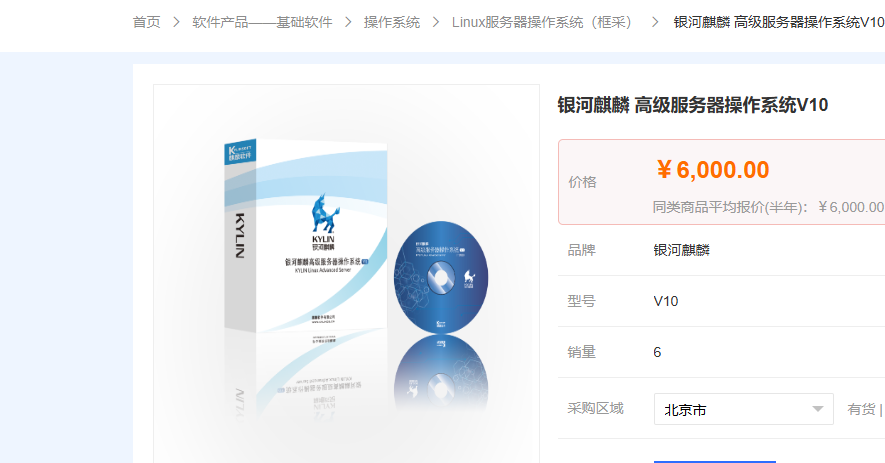The width and height of the screenshot is (885, 463).
Task: Click the 型号 label
Action: (581, 301)
